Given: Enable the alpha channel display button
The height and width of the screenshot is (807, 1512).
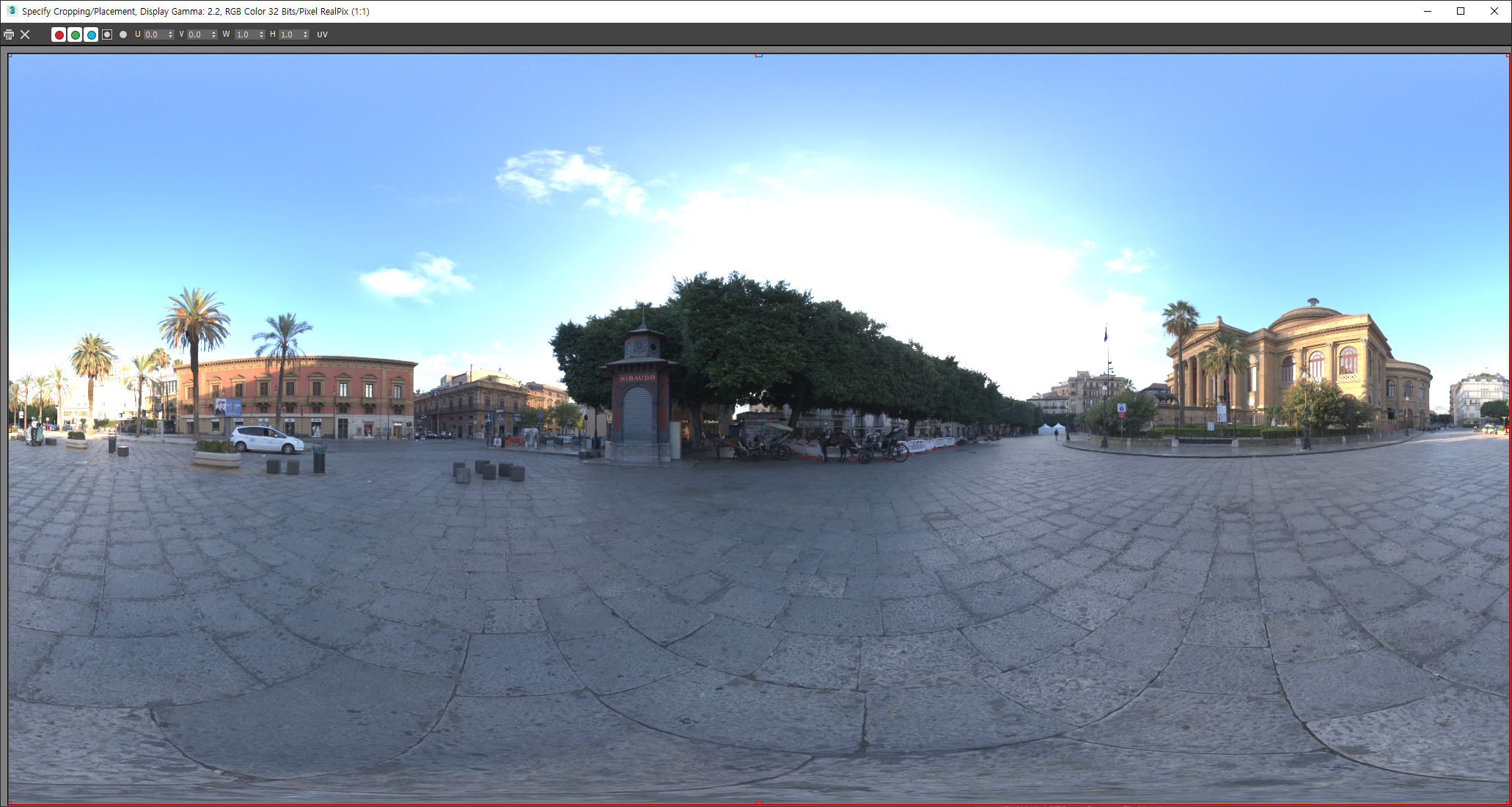Looking at the screenshot, I should point(107,34).
